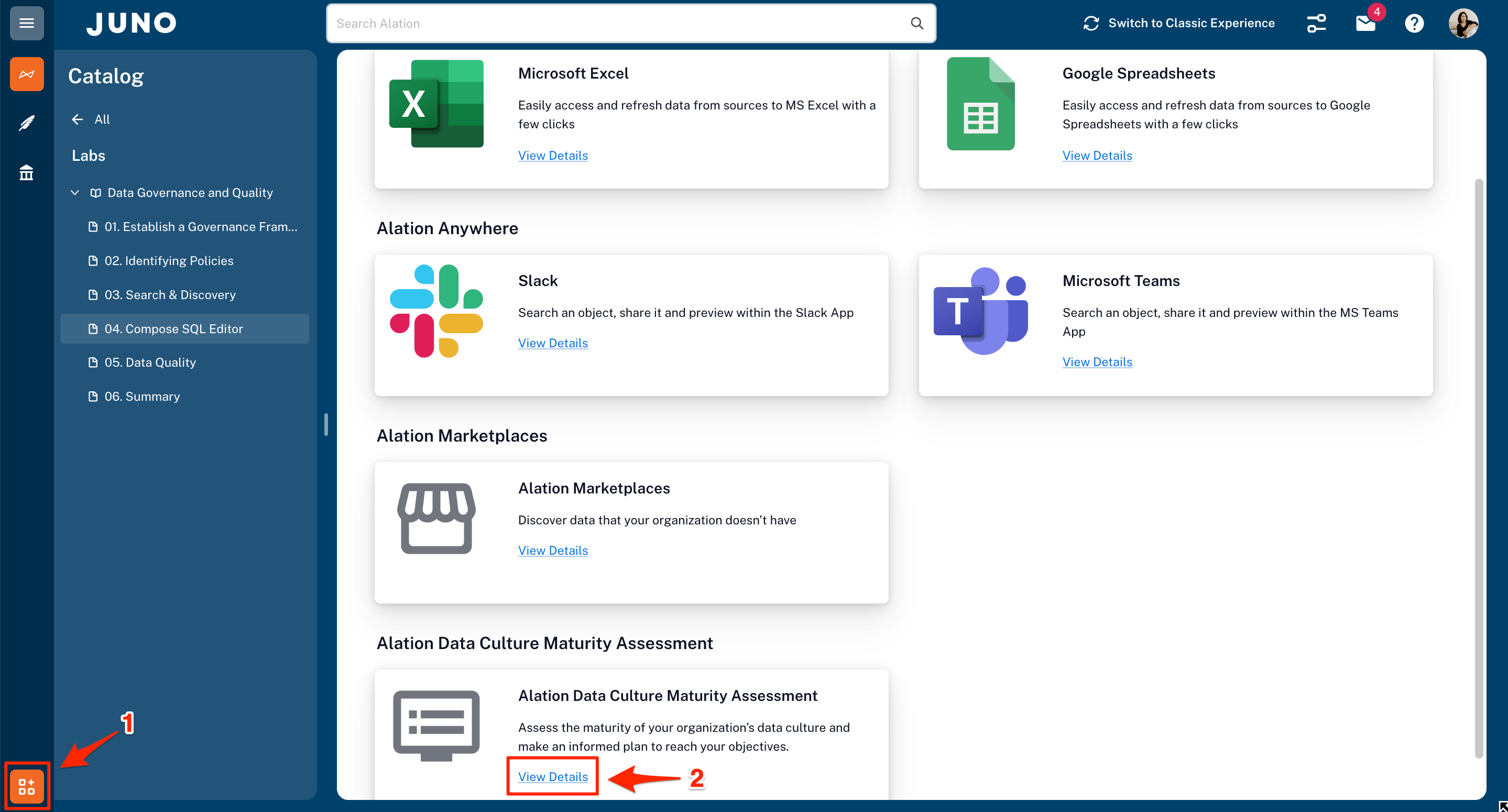Open the hamburger navigation menu
This screenshot has height=812, width=1508.
coord(26,23)
